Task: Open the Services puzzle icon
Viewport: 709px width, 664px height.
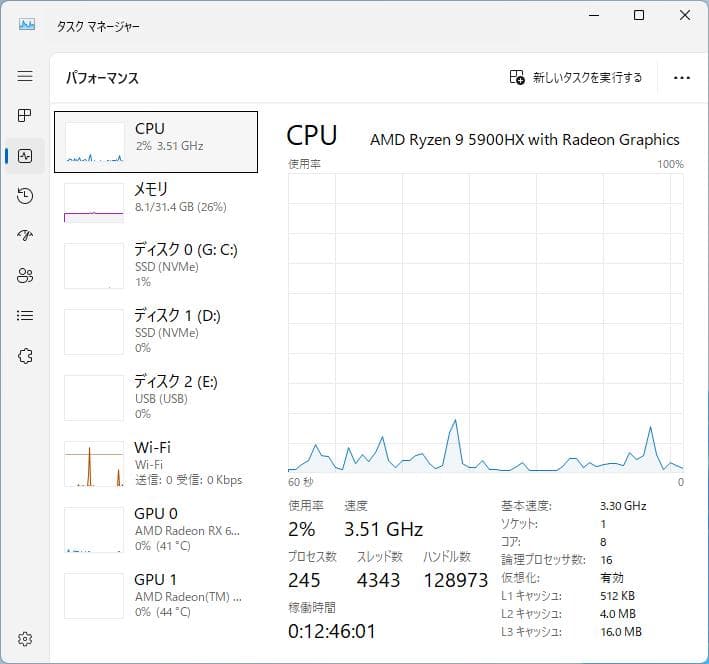Action: point(25,356)
